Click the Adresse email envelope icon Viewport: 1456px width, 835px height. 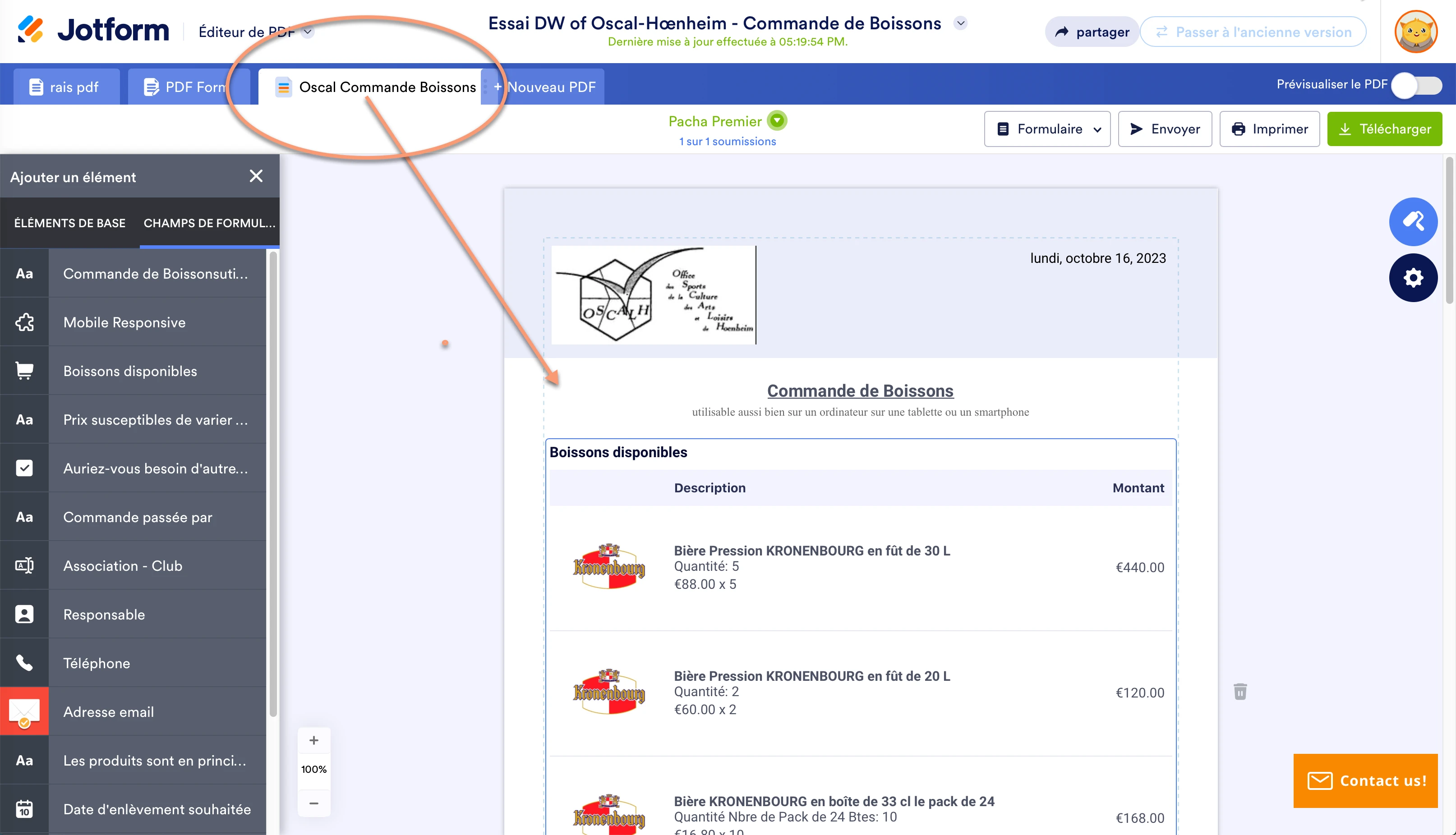24,712
